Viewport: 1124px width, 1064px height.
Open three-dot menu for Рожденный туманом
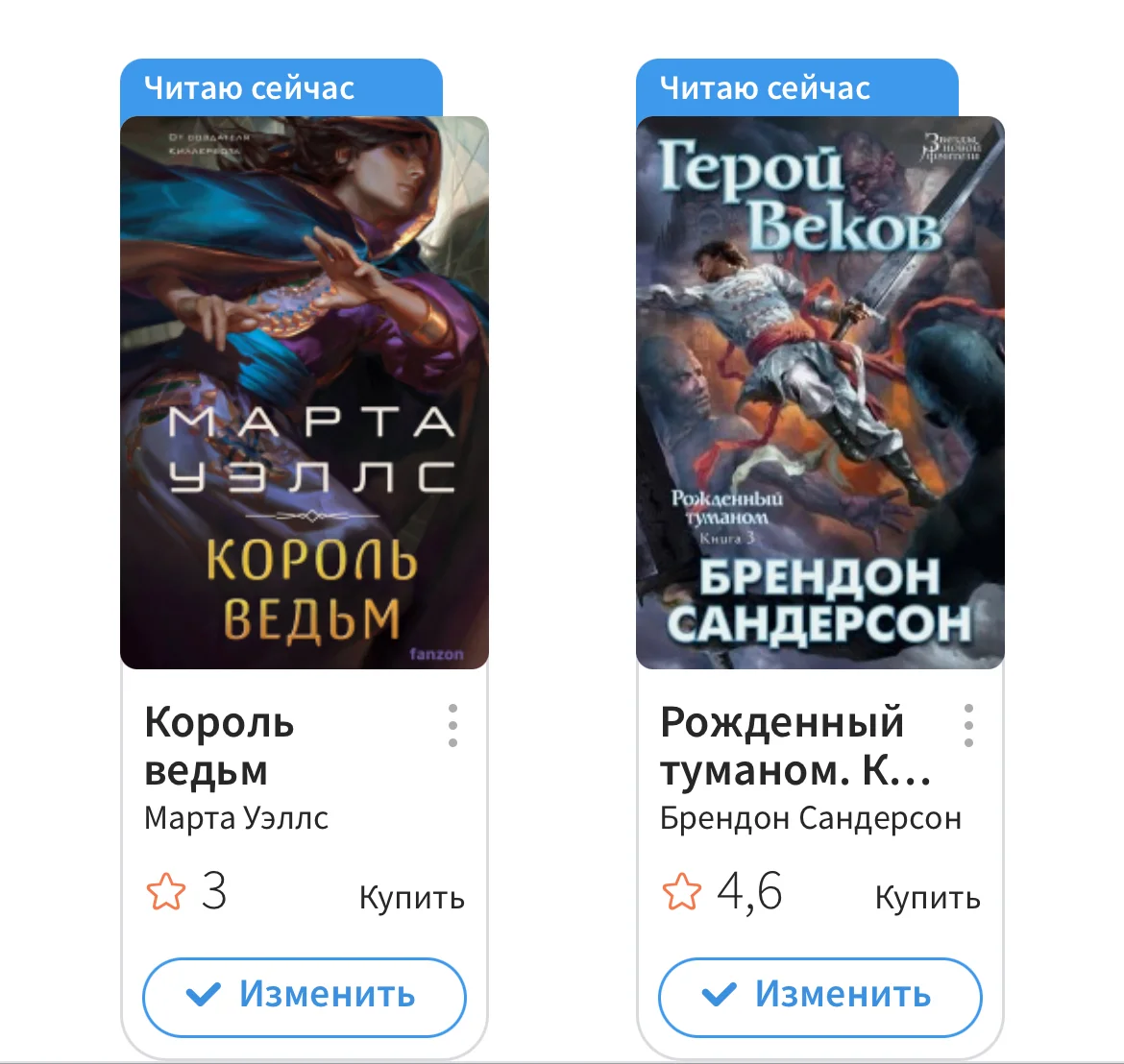(x=968, y=726)
